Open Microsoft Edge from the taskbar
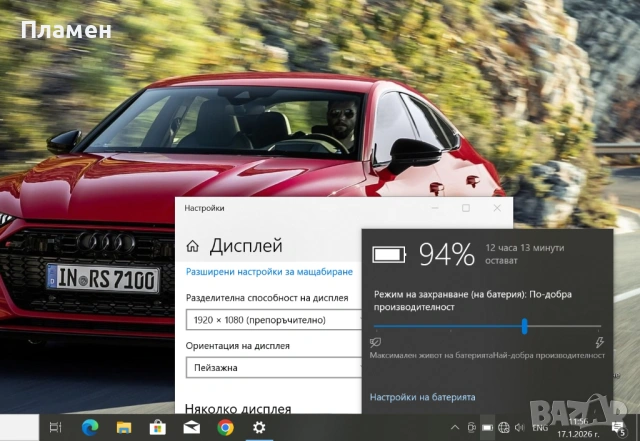The height and width of the screenshot is (441, 640). click(88, 428)
